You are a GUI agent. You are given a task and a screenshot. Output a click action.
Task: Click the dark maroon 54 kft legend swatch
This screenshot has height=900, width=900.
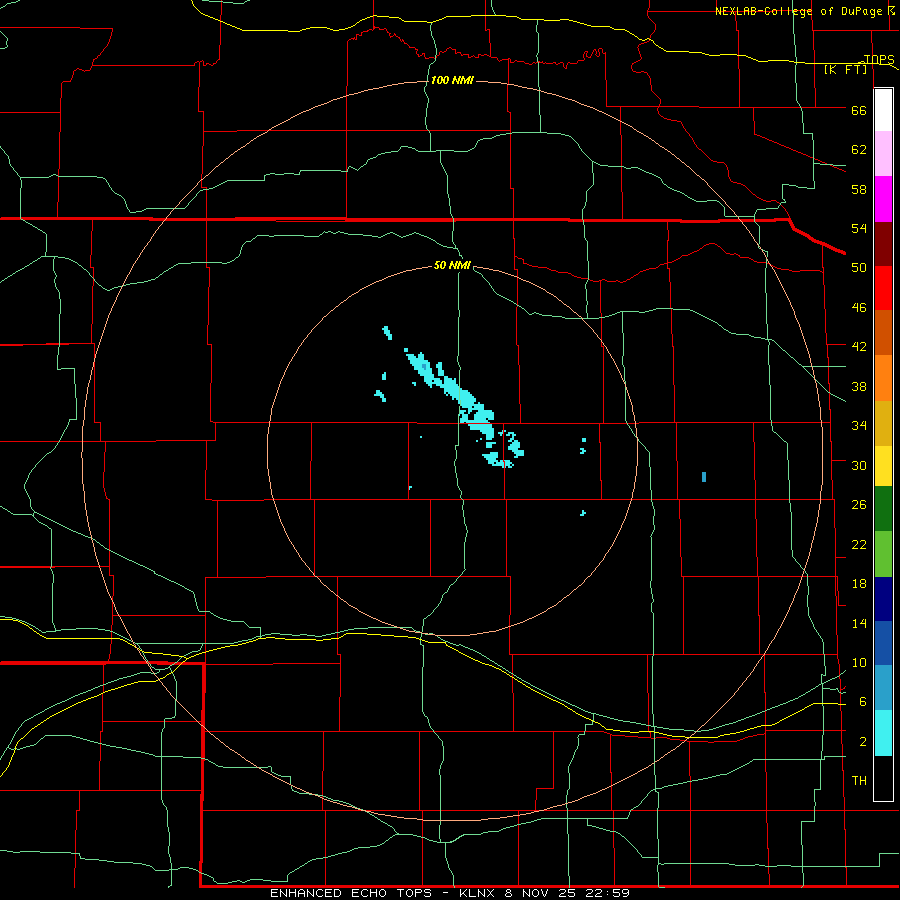point(883,244)
